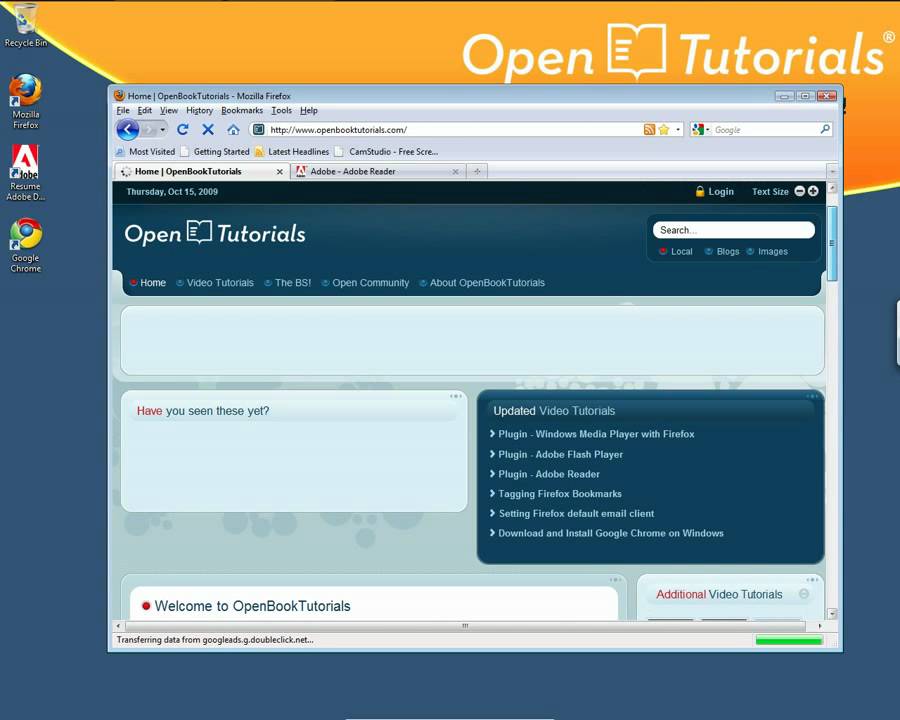Viewport: 900px width, 720px height.
Task: Click the vertical scrollbar thumb
Action: click(832, 243)
